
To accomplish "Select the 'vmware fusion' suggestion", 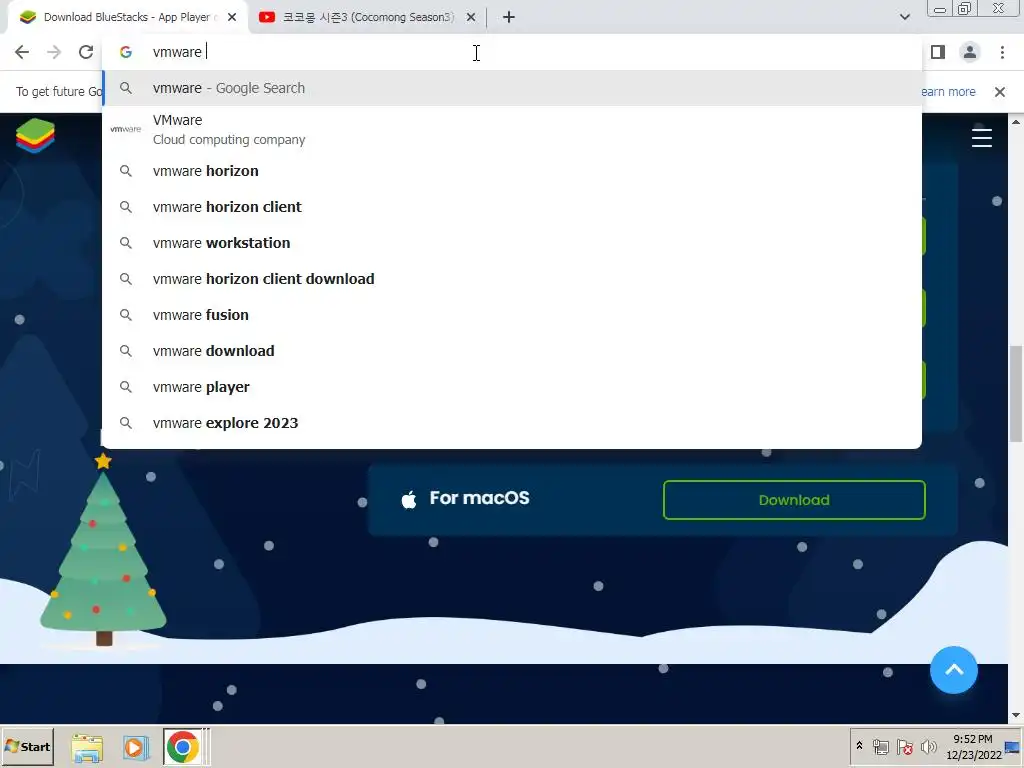I will (x=512, y=315).
